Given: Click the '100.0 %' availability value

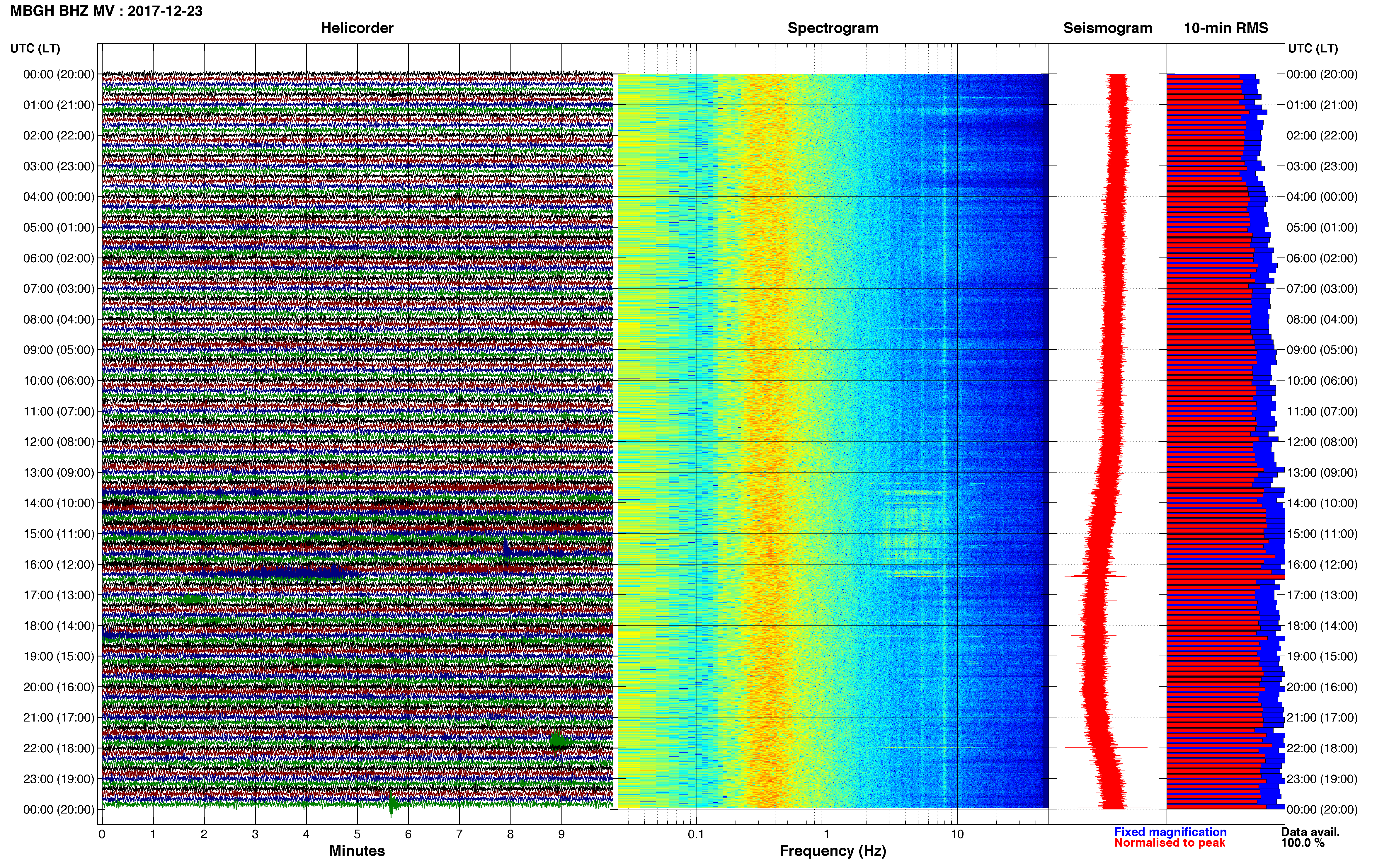Looking at the screenshot, I should coord(1303,843).
